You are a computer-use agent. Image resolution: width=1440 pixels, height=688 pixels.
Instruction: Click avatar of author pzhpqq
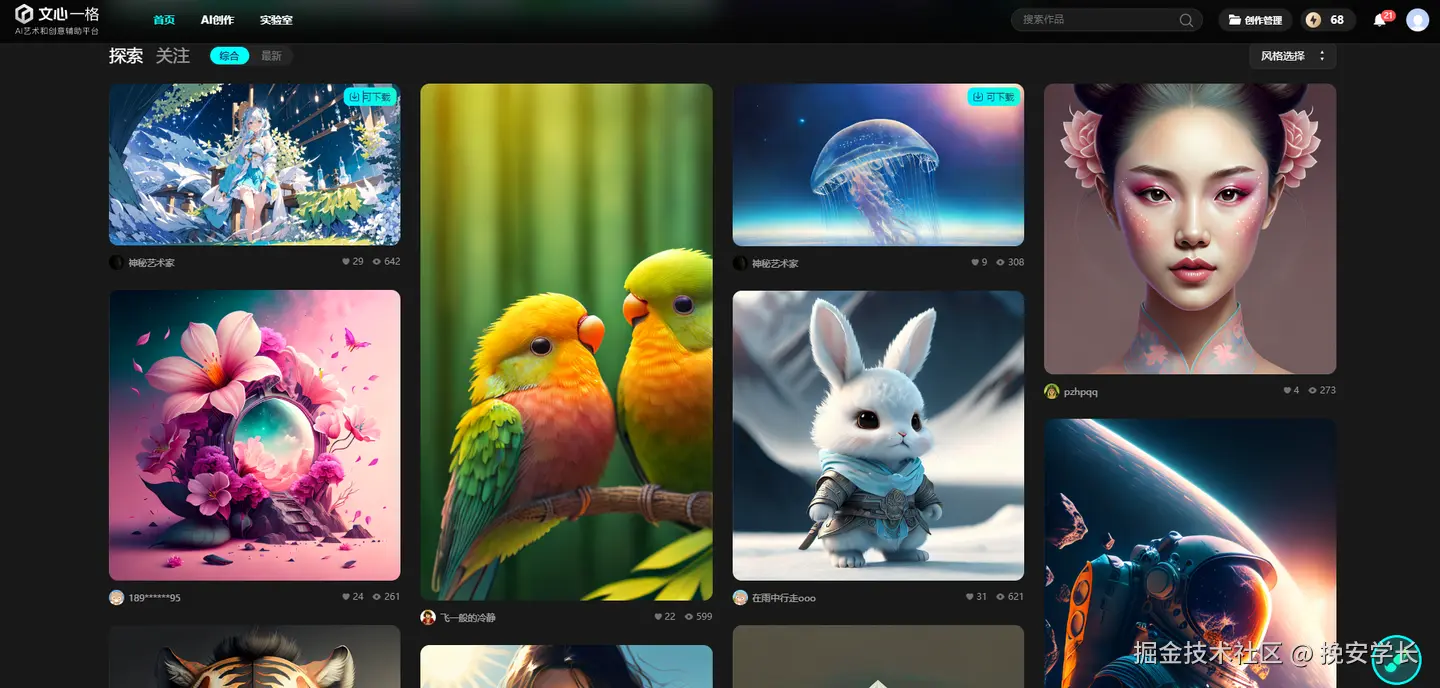[1052, 391]
